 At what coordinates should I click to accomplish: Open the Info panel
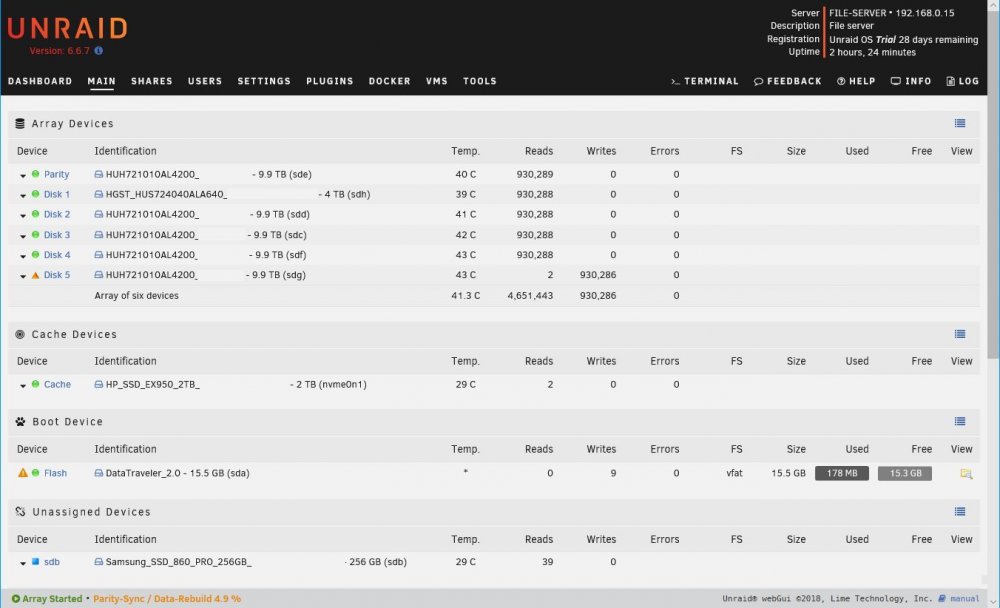(911, 81)
